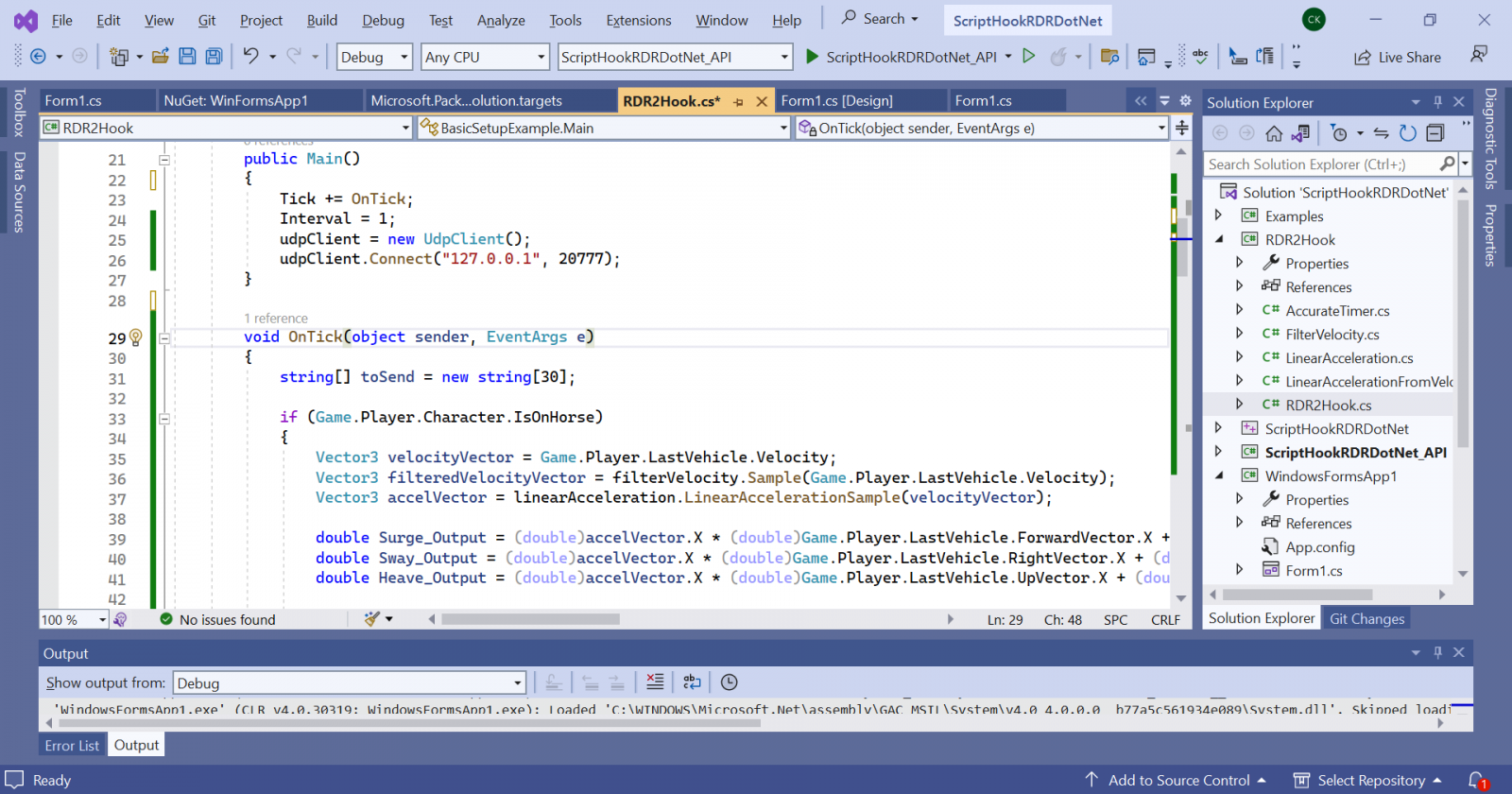Click the Save All toolbar icon

click(215, 57)
